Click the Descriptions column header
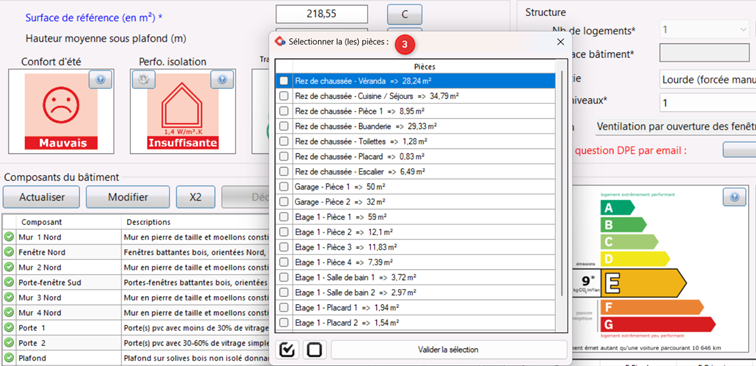This screenshot has width=756, height=366. coord(148,222)
